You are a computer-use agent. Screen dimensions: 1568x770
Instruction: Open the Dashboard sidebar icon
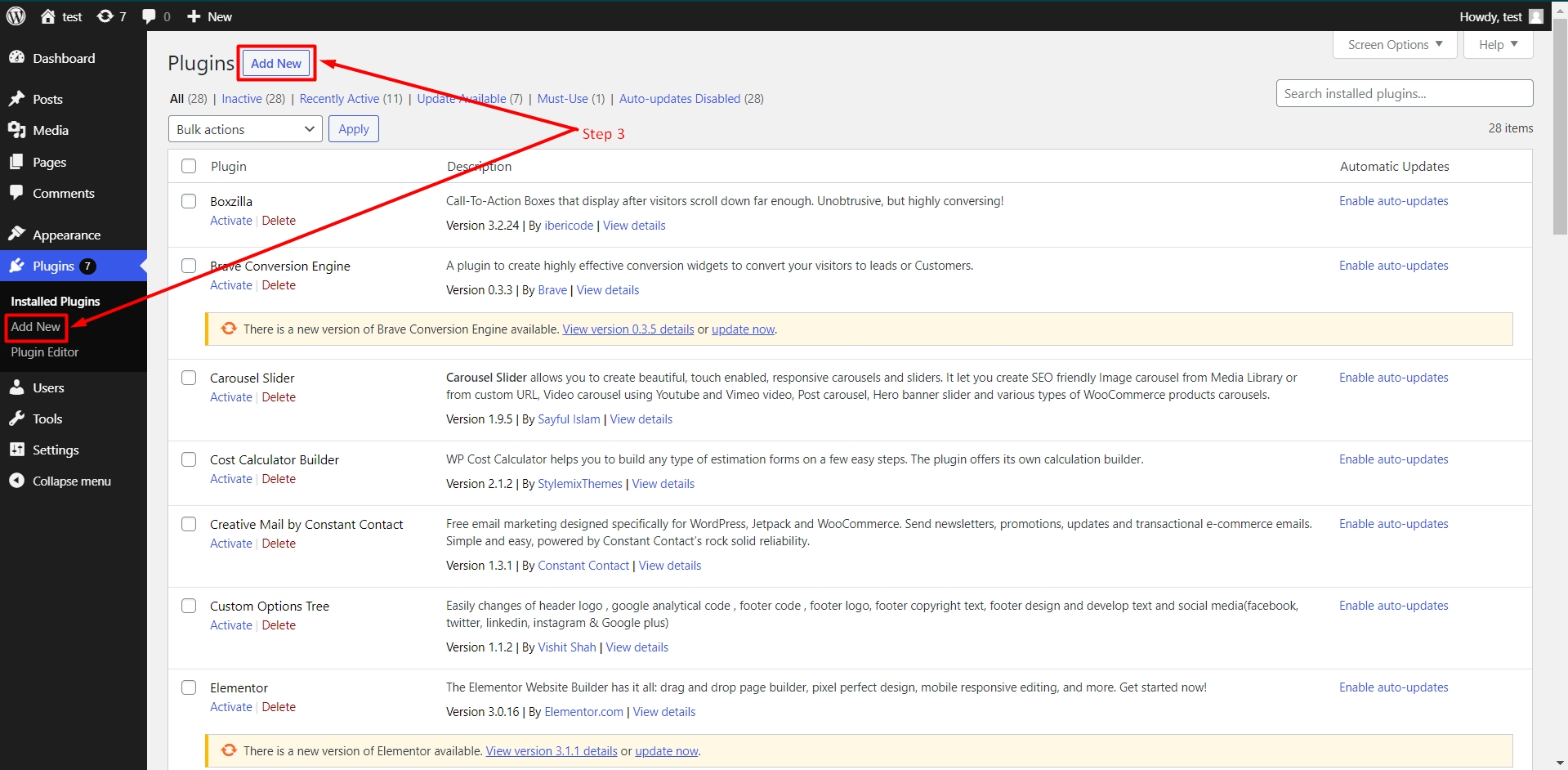pos(16,58)
